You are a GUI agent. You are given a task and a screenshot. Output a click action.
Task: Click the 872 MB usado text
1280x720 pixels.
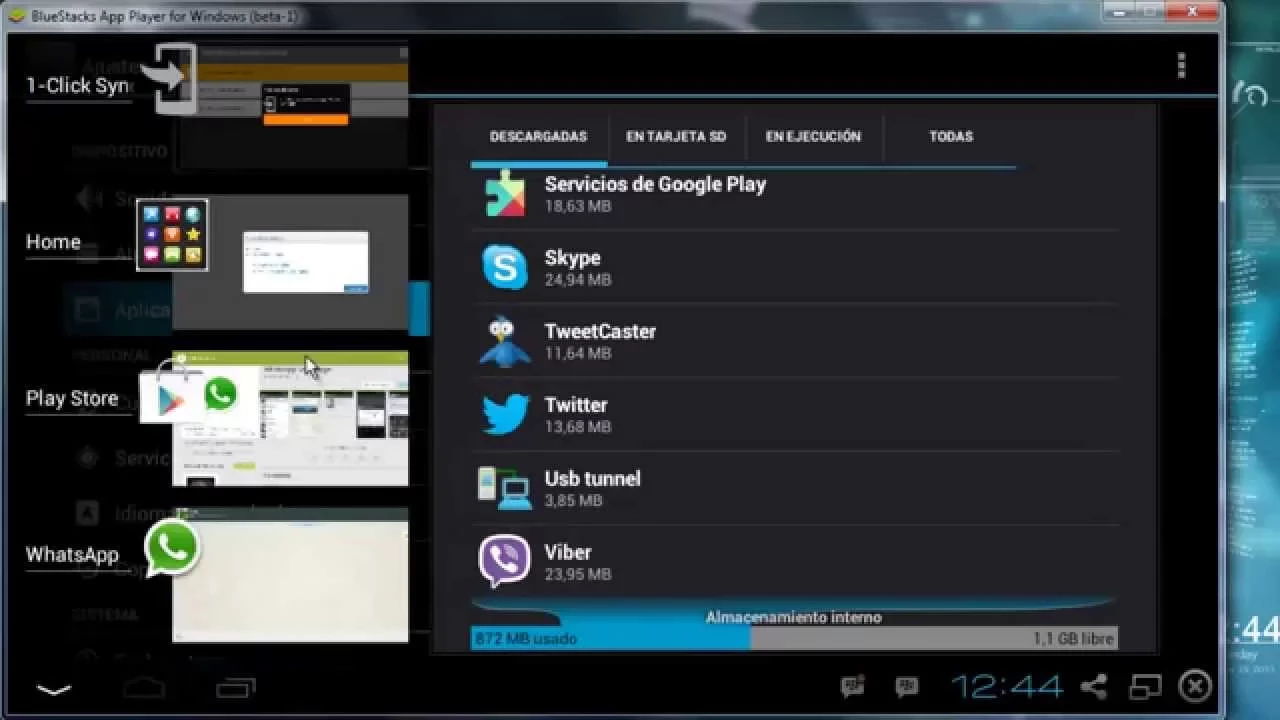coord(526,638)
